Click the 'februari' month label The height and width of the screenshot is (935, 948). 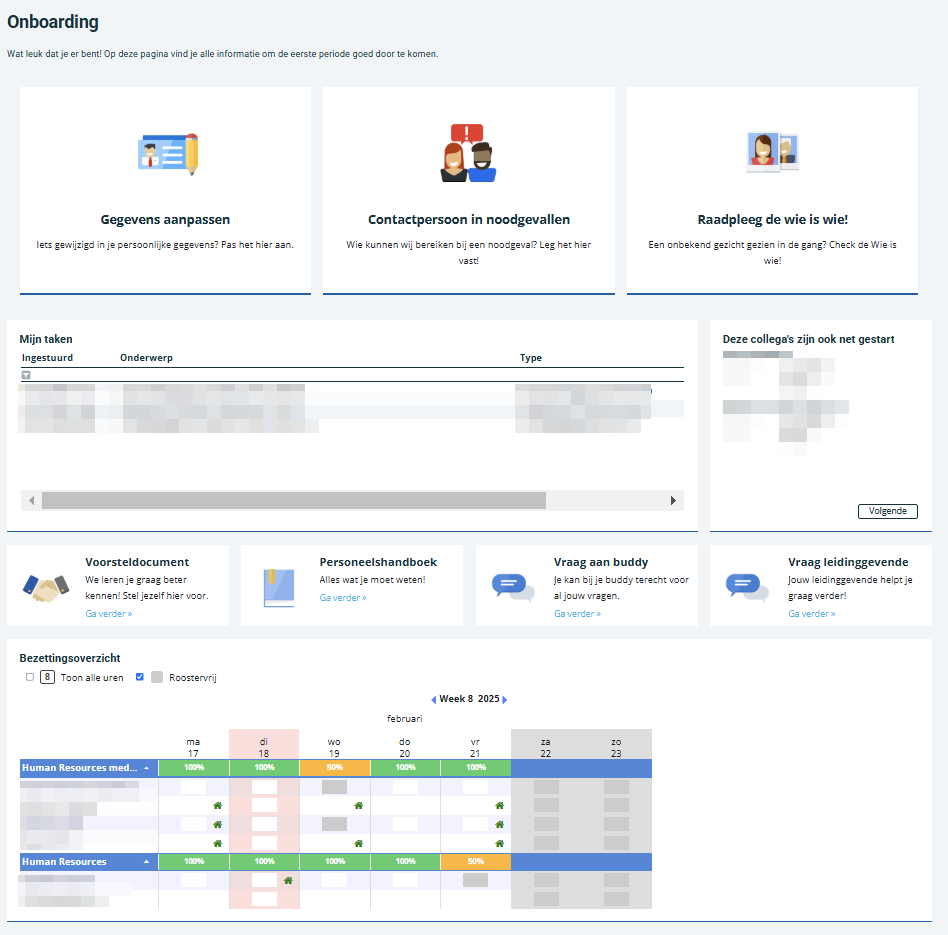[404, 718]
